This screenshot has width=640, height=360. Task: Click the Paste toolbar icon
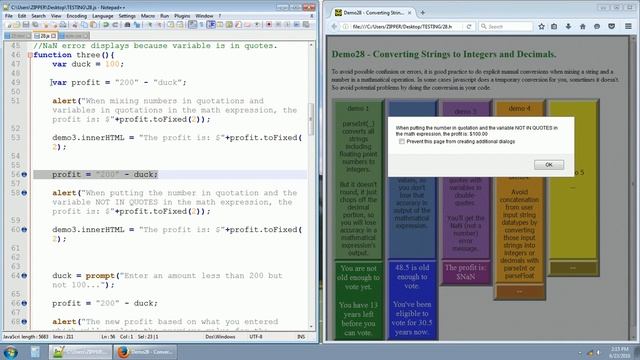click(x=93, y=25)
